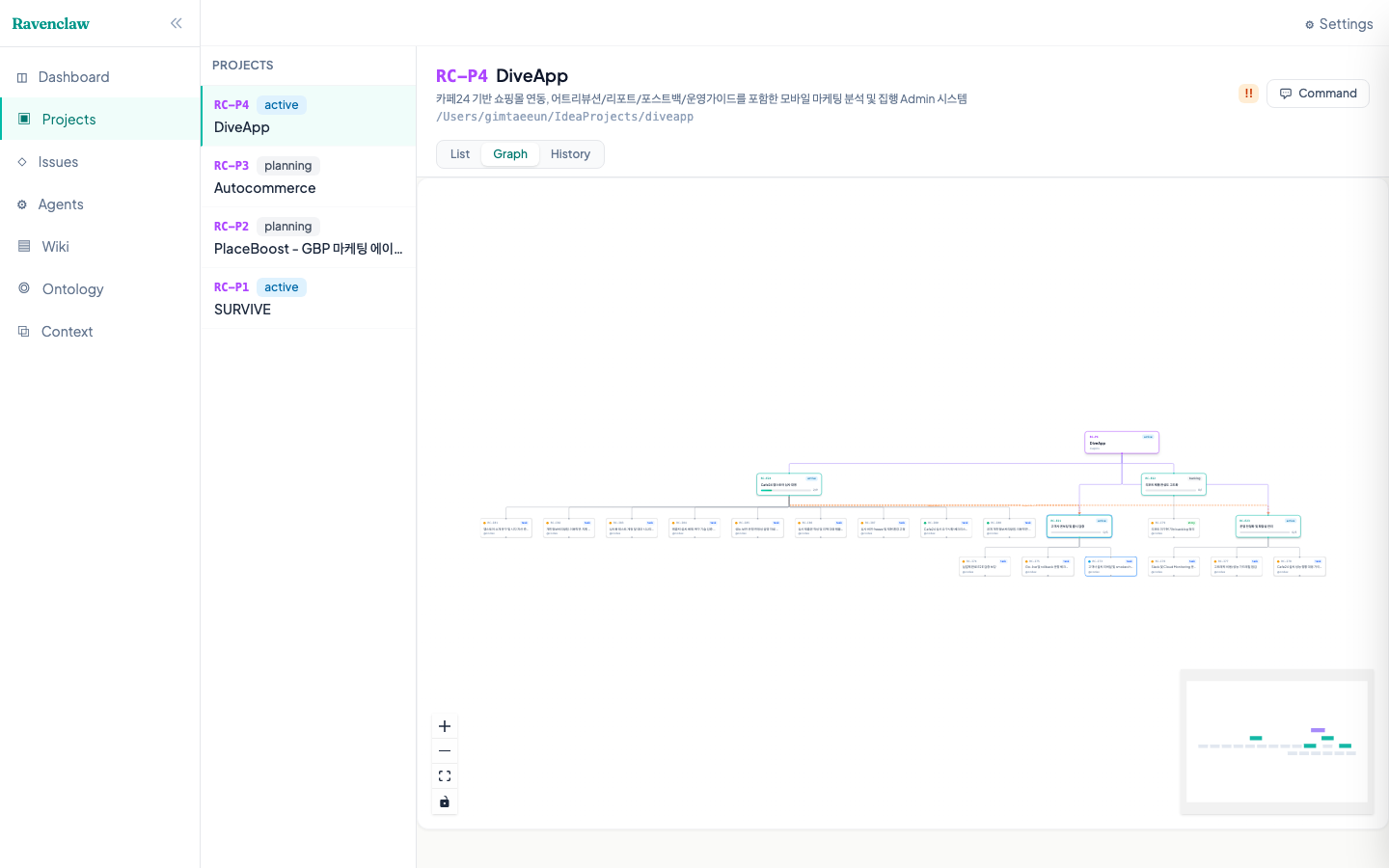Zoom out of the project graph
The image size is (1389, 868).
click(x=445, y=750)
